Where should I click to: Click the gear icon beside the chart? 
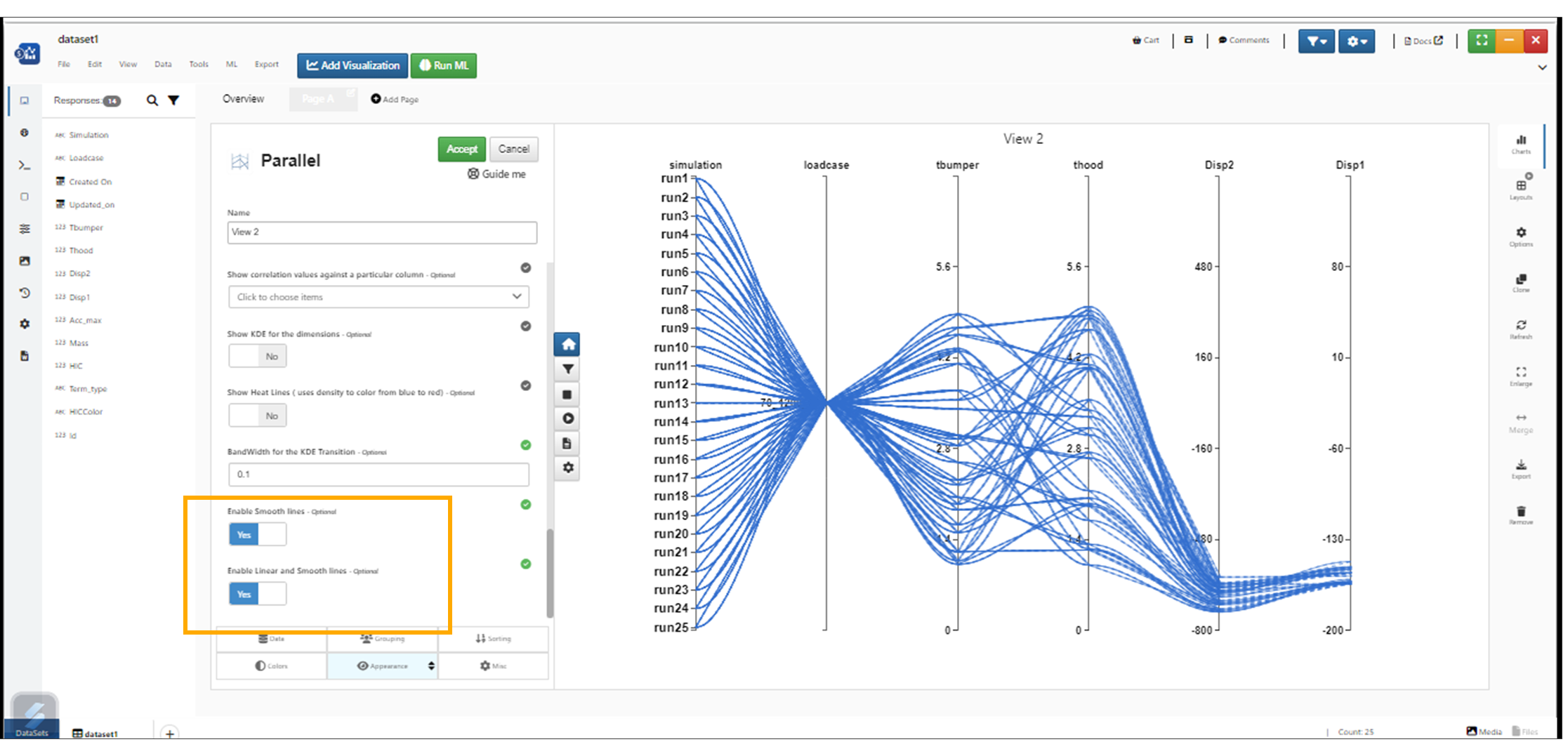[567, 468]
